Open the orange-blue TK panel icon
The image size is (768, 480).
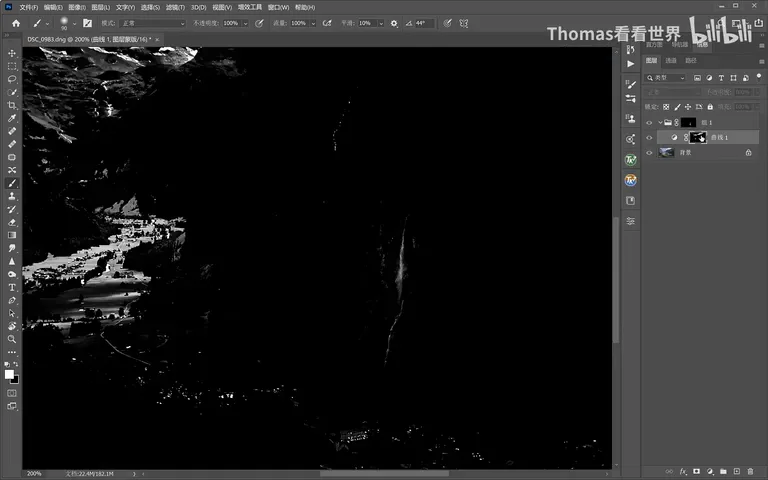click(x=630, y=180)
